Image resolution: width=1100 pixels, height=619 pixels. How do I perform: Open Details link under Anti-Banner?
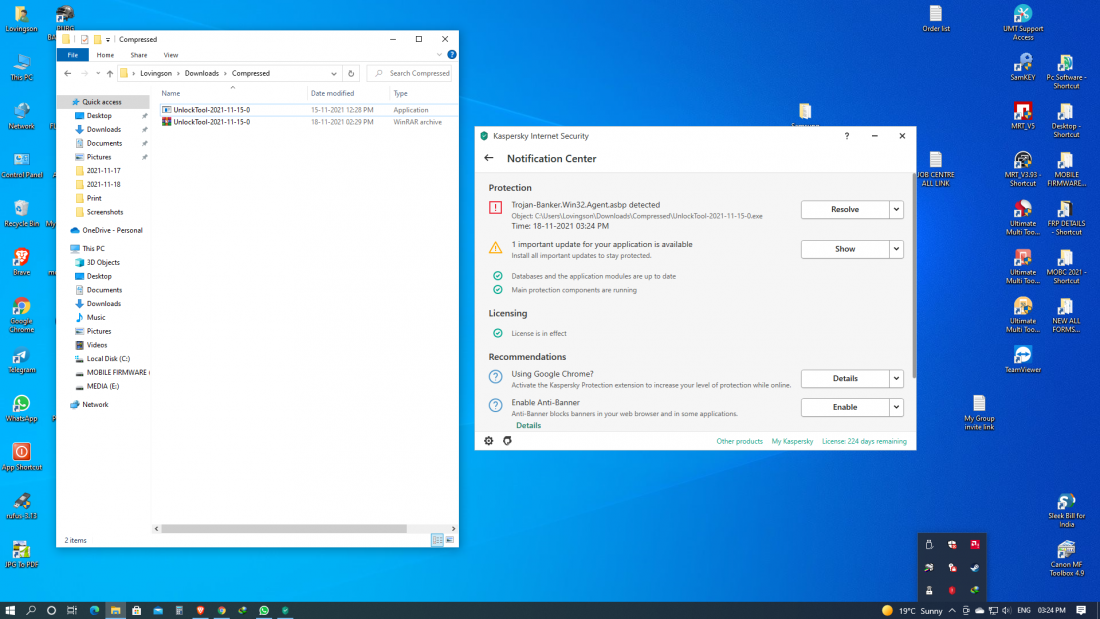coord(528,425)
